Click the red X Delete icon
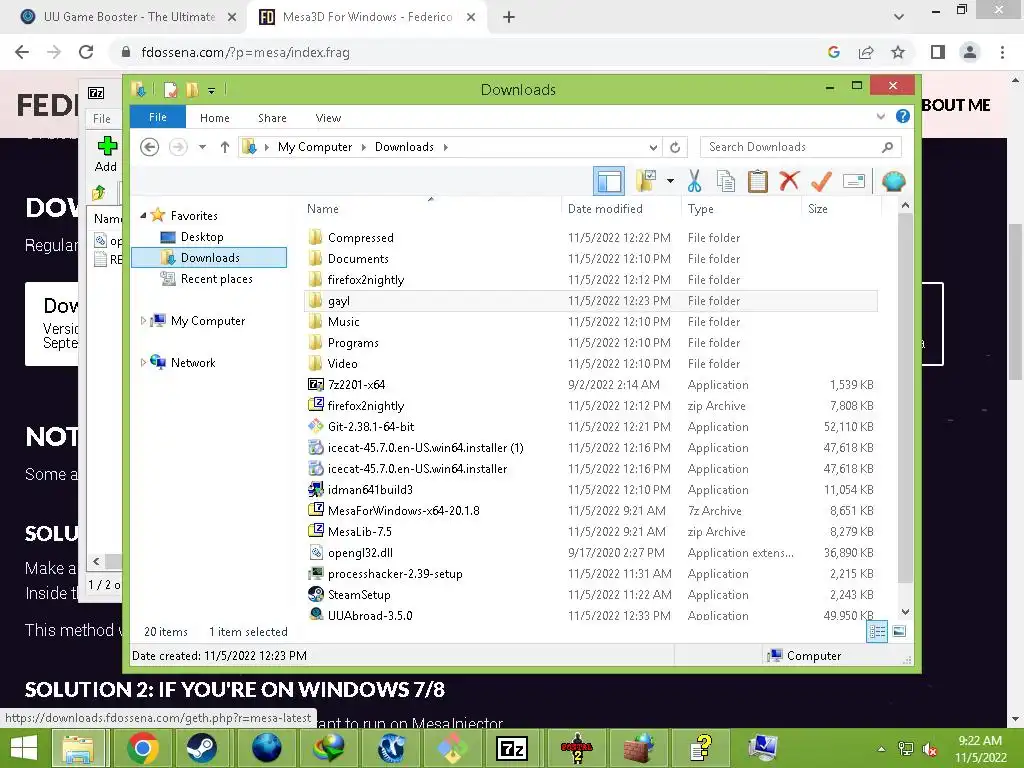Screen dimensions: 1024x768 [789, 180]
